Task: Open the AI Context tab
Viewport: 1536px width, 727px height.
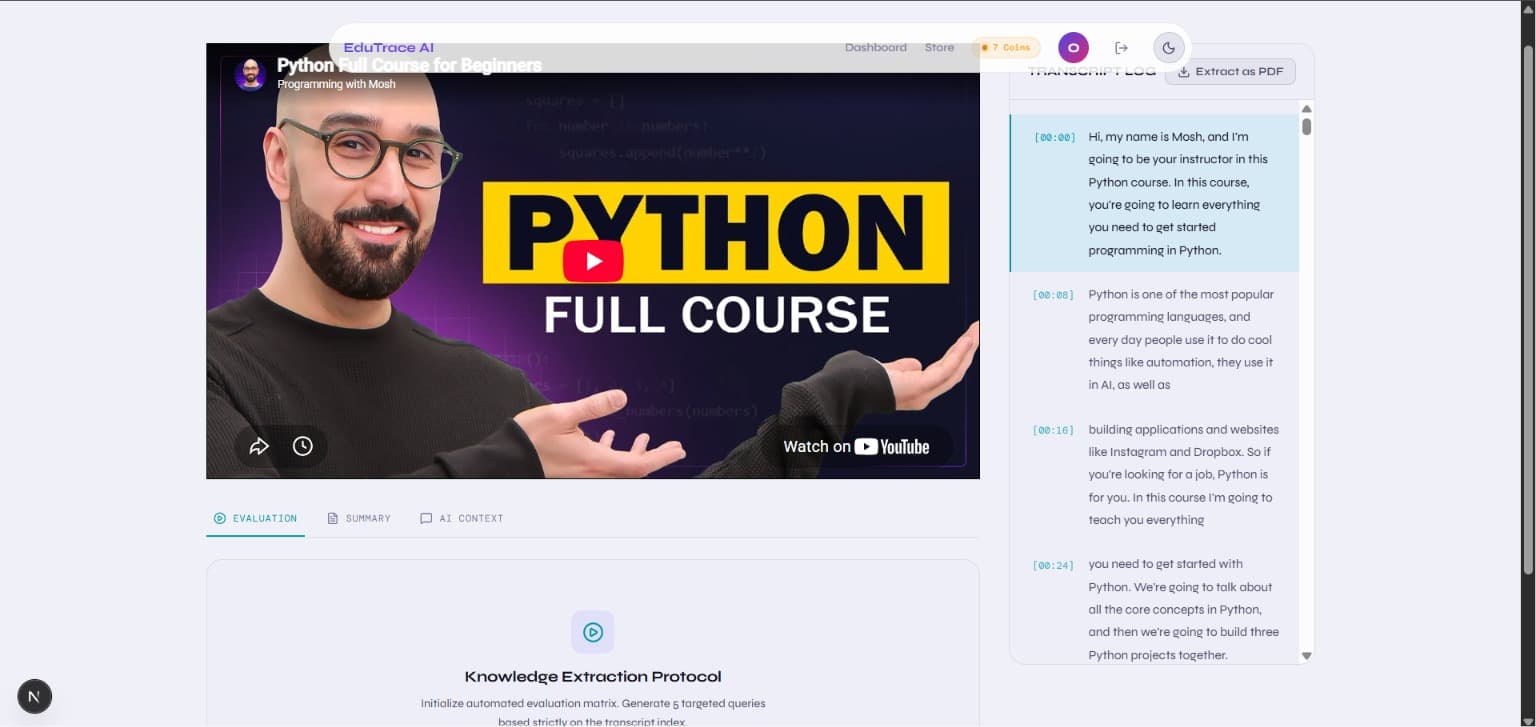Action: [461, 518]
